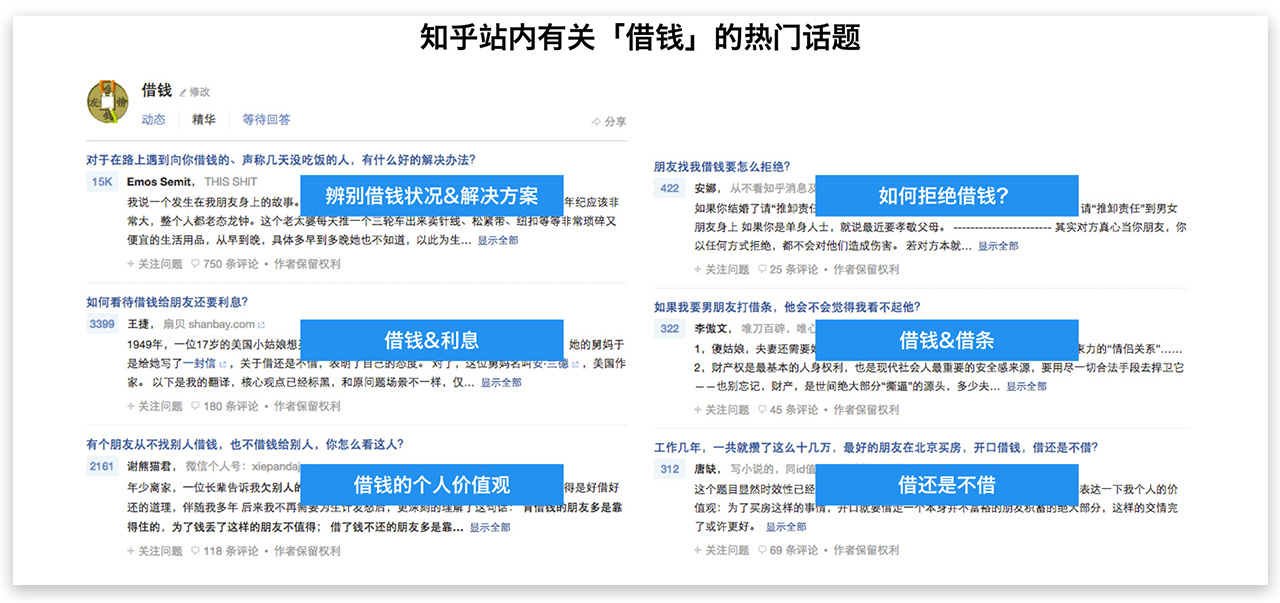Expand 显示全部 in 唐缺's answer
The height and width of the screenshot is (603, 1280).
coord(786,528)
